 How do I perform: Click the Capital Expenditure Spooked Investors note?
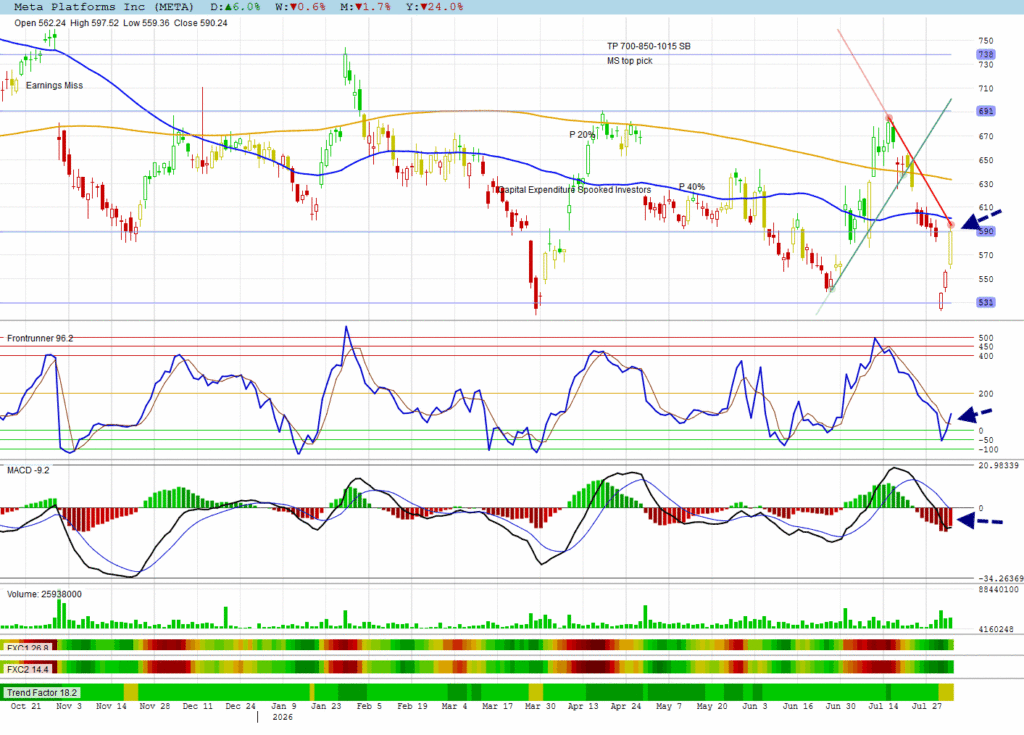[574, 189]
